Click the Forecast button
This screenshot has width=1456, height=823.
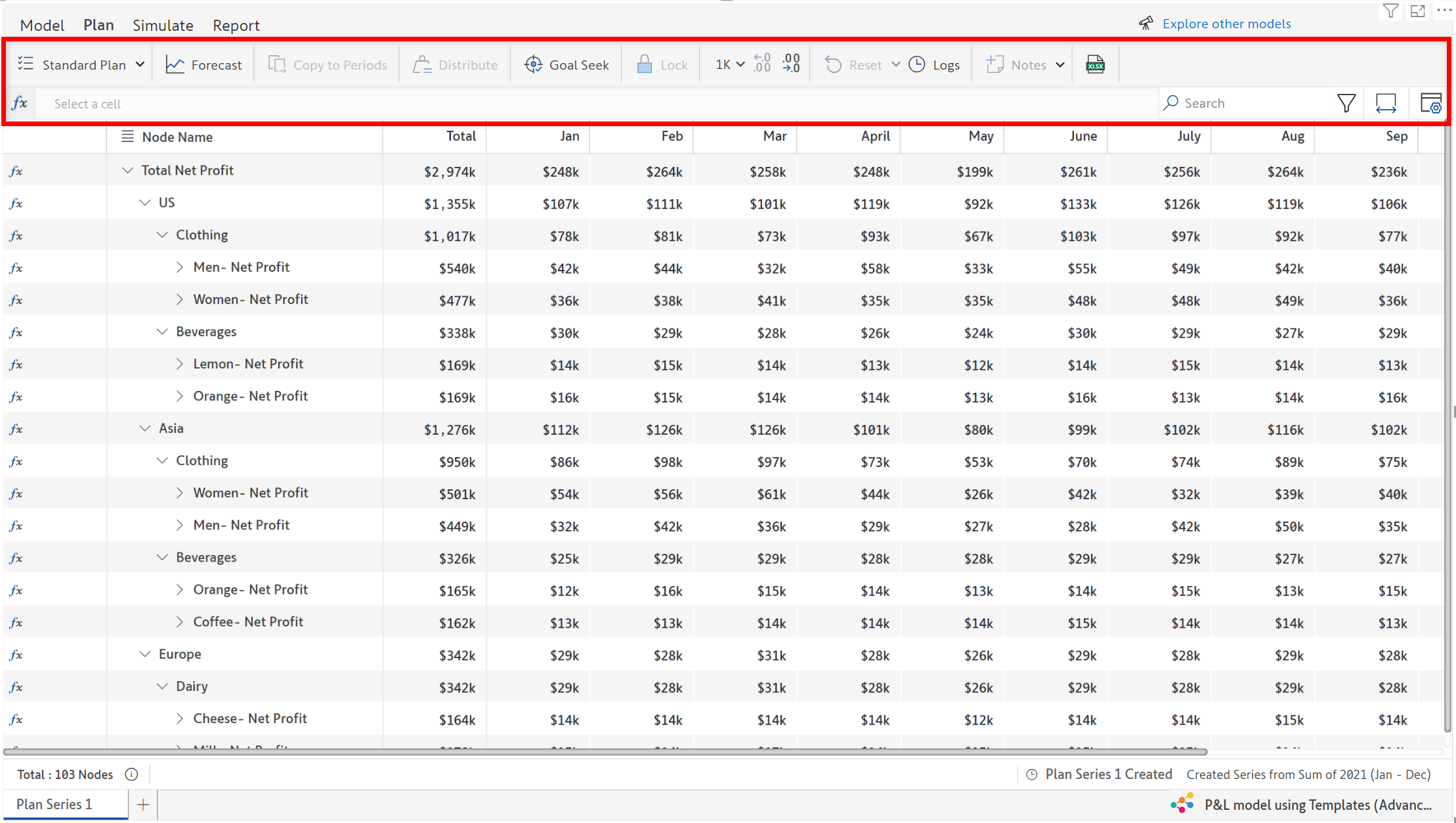click(x=203, y=64)
